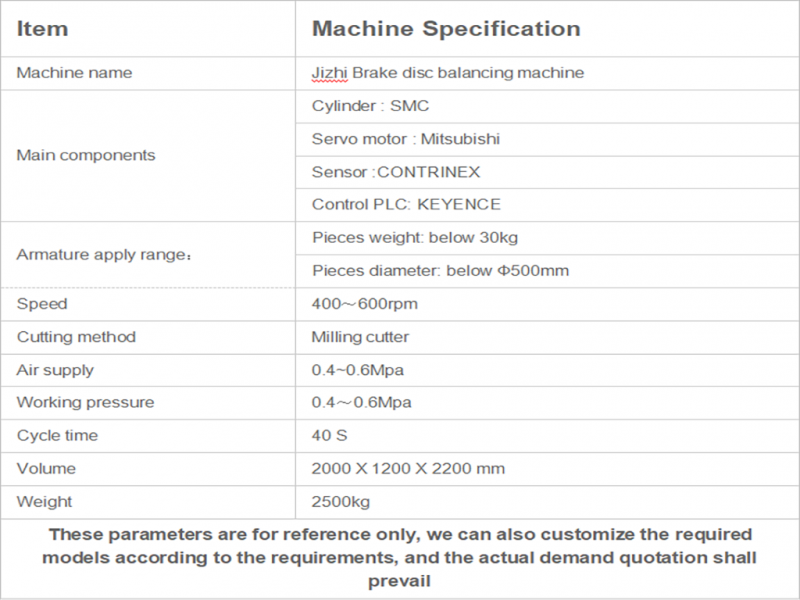Click the Milling cutter value
The width and height of the screenshot is (800, 600).
[360, 337]
